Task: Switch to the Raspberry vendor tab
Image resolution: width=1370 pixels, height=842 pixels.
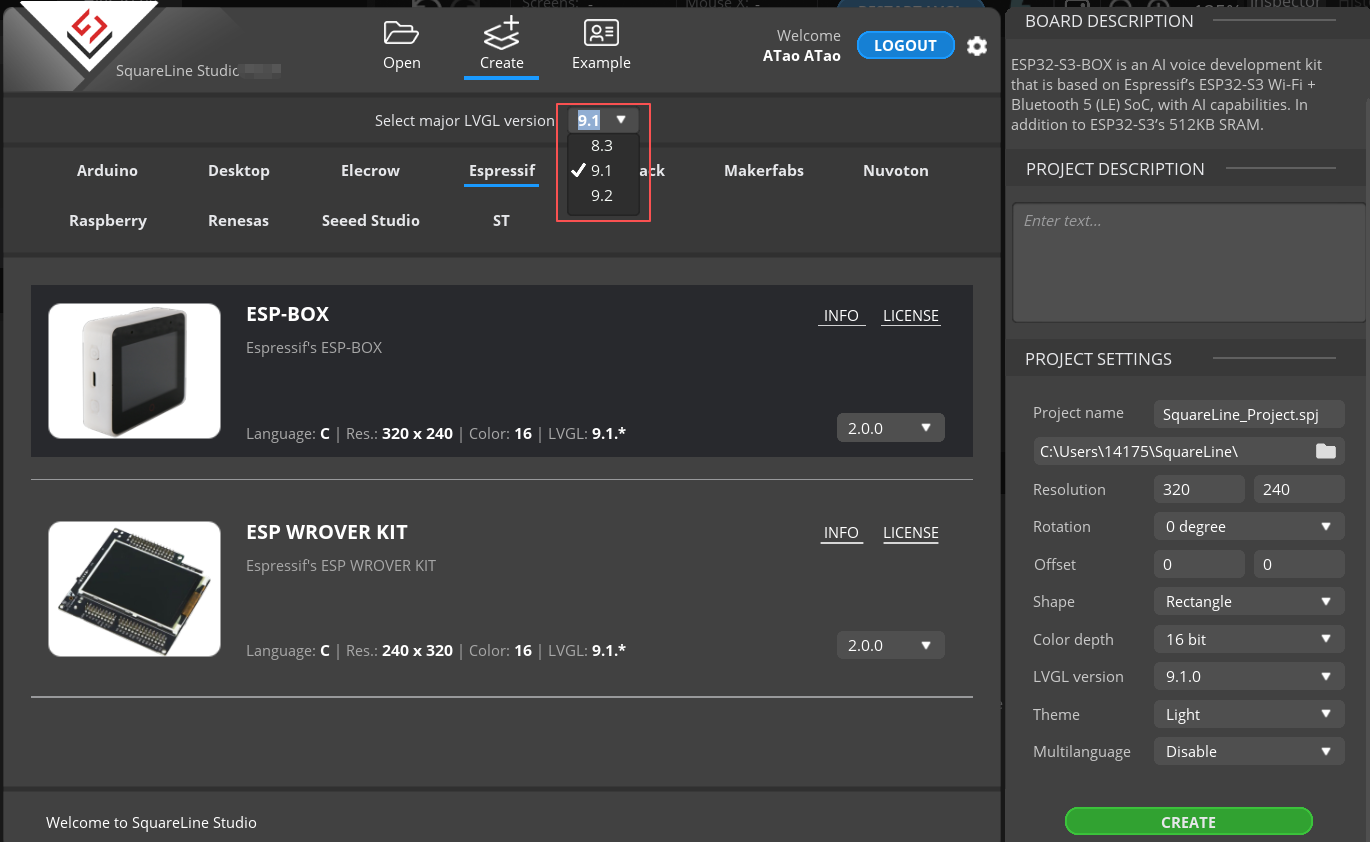Action: (108, 221)
